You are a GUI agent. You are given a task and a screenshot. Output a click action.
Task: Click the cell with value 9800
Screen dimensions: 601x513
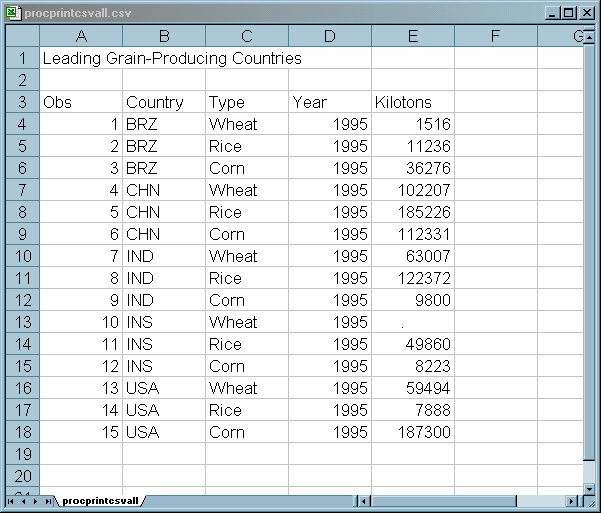click(413, 300)
